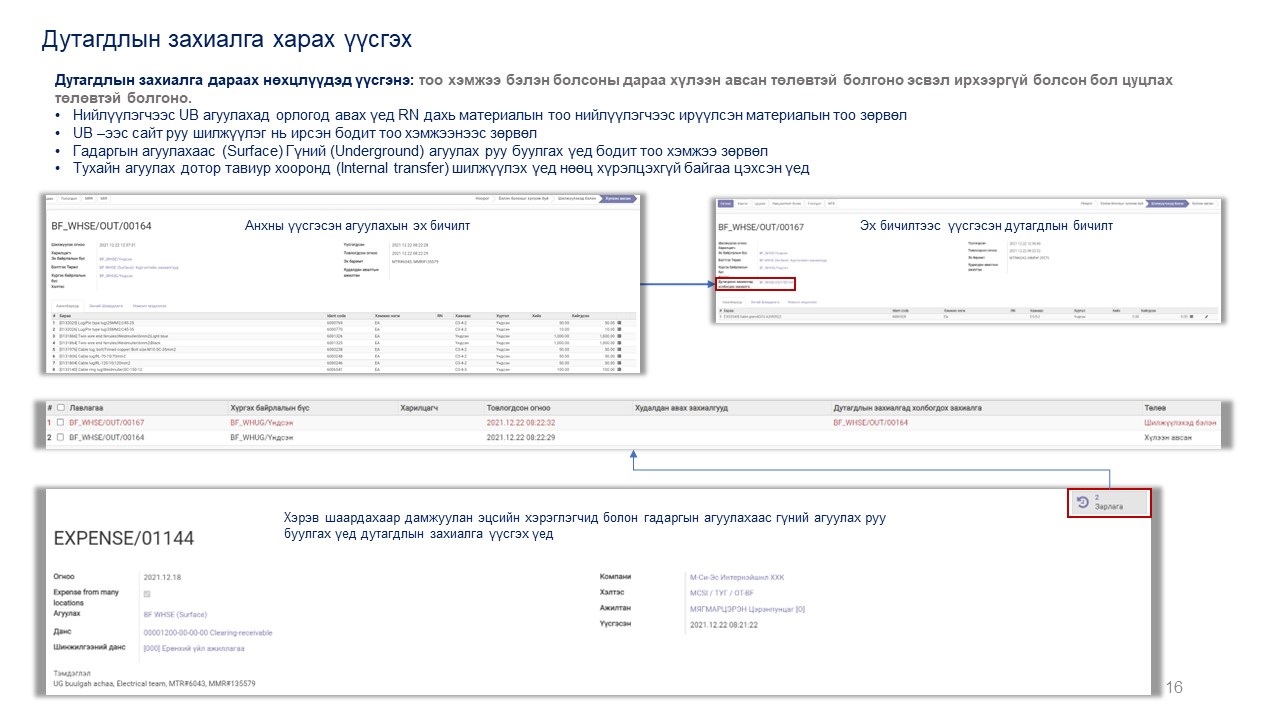This screenshot has width=1280, height=720.
Task: Open the [000] Ерөнхий үйл ажиллагаа analytic link
Action: (194, 648)
